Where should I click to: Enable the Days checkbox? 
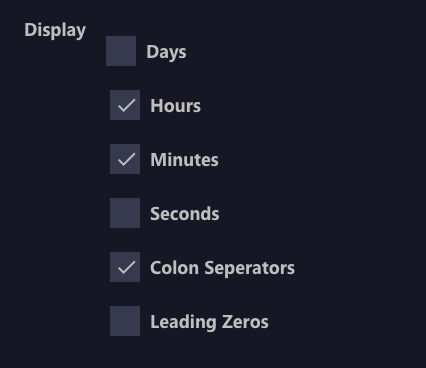coord(121,51)
